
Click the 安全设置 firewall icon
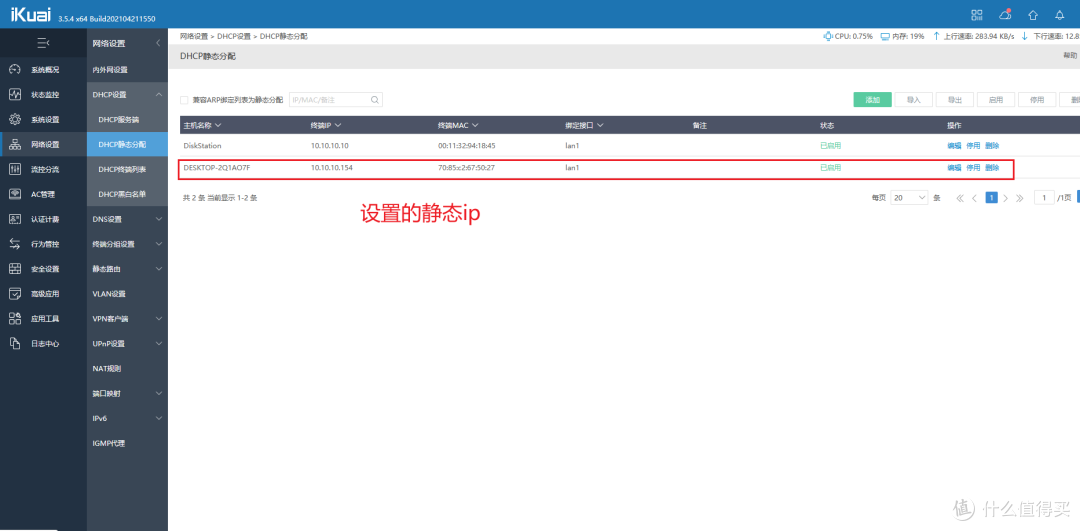tap(15, 269)
